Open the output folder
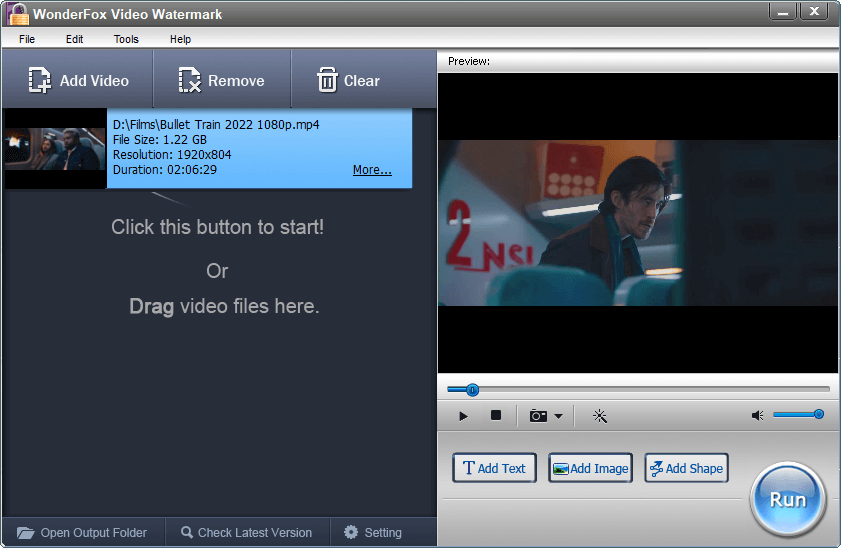Image resolution: width=841 pixels, height=548 pixels. click(82, 532)
